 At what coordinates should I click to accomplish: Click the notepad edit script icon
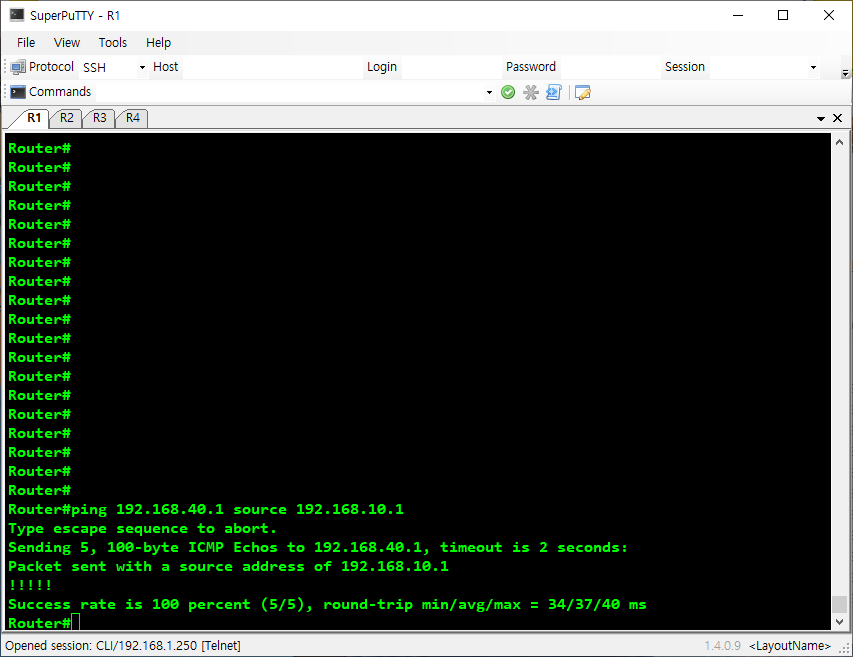583,92
